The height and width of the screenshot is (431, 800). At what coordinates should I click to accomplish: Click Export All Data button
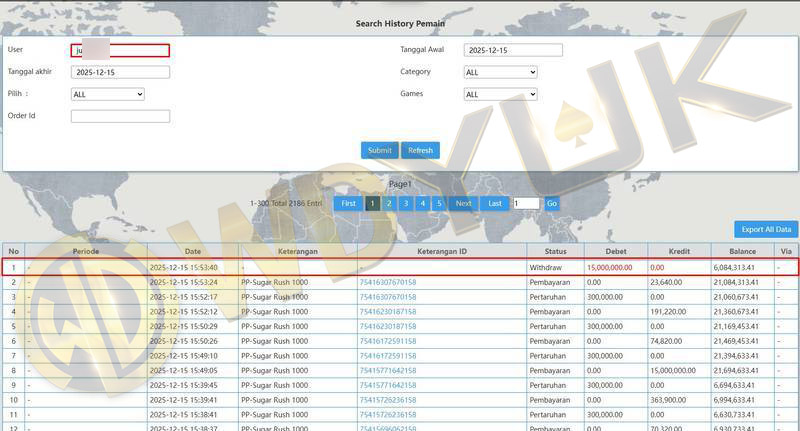pyautogui.click(x=766, y=229)
